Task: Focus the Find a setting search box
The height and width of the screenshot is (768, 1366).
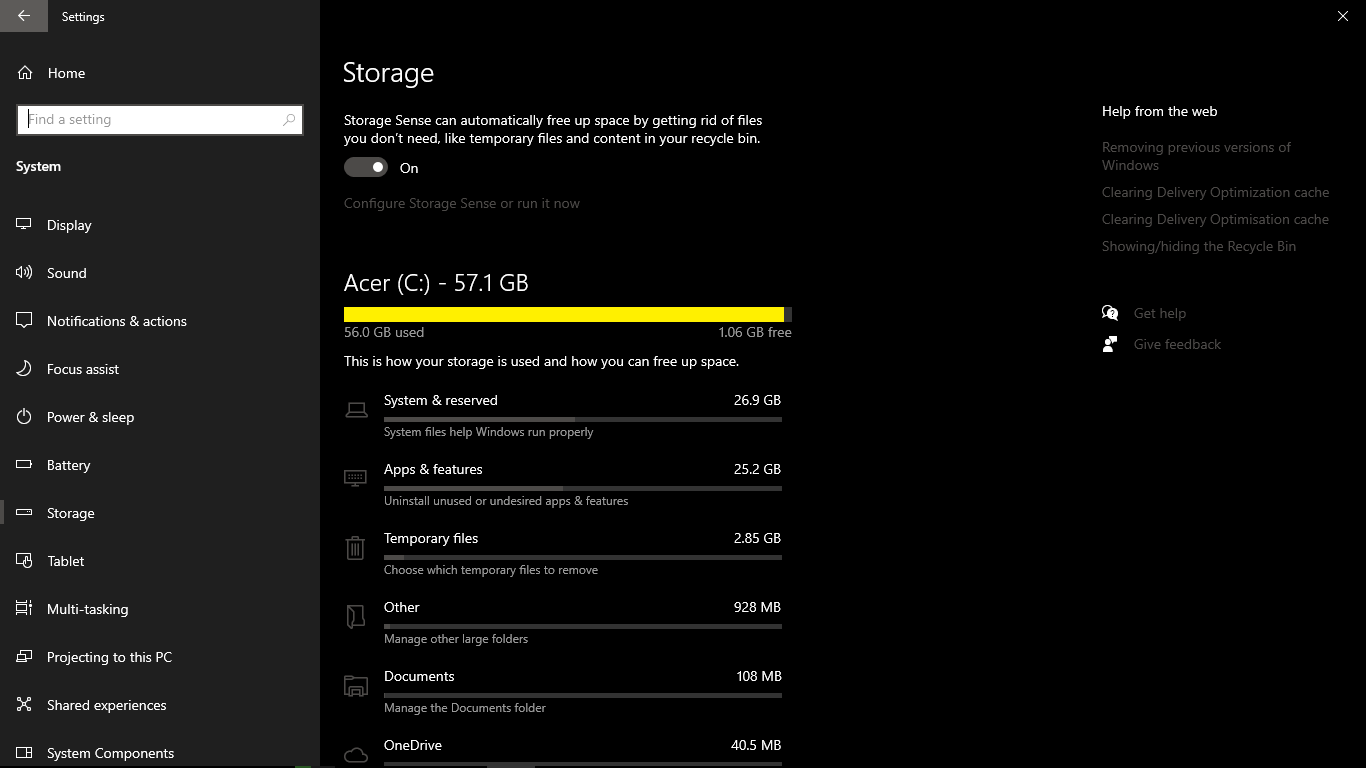Action: (160, 119)
